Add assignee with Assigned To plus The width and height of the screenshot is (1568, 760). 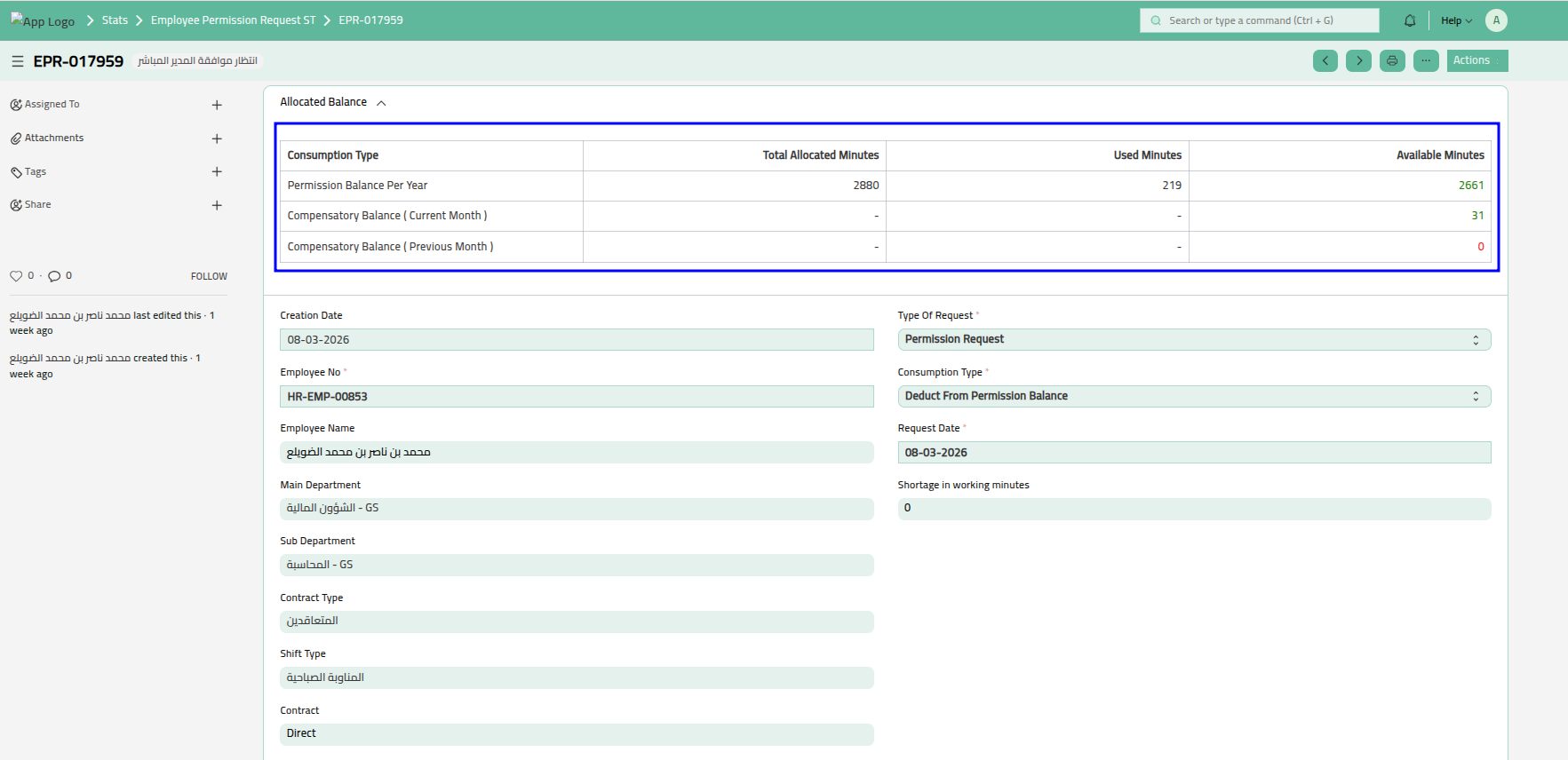pos(217,105)
